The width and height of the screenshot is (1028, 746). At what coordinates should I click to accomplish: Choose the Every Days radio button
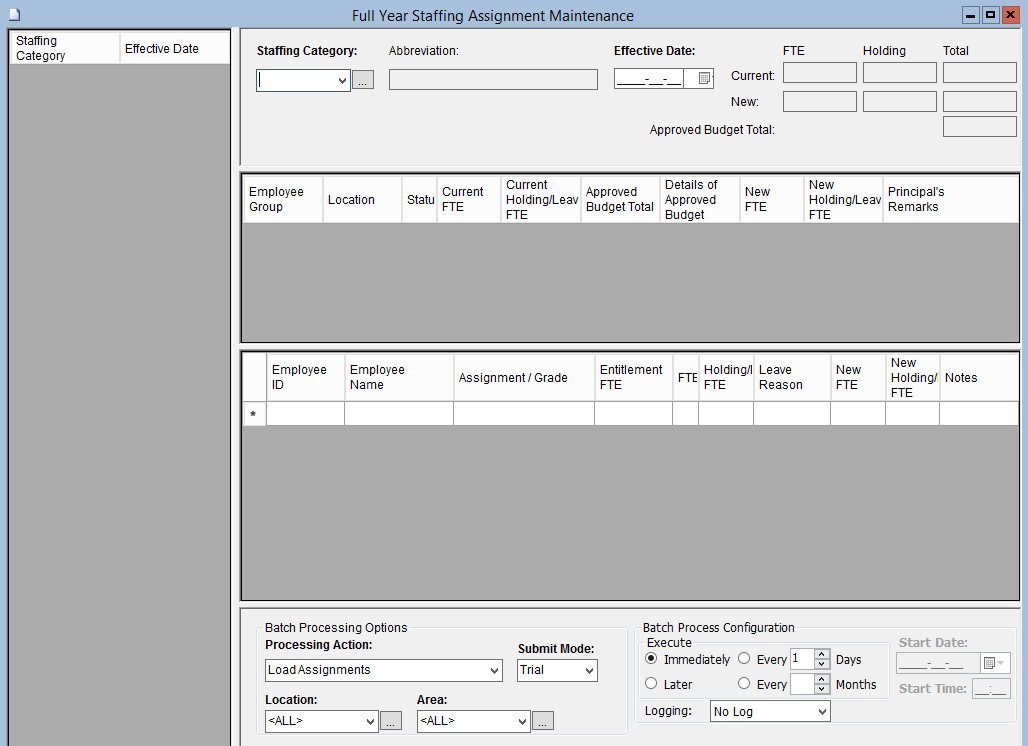click(744, 659)
